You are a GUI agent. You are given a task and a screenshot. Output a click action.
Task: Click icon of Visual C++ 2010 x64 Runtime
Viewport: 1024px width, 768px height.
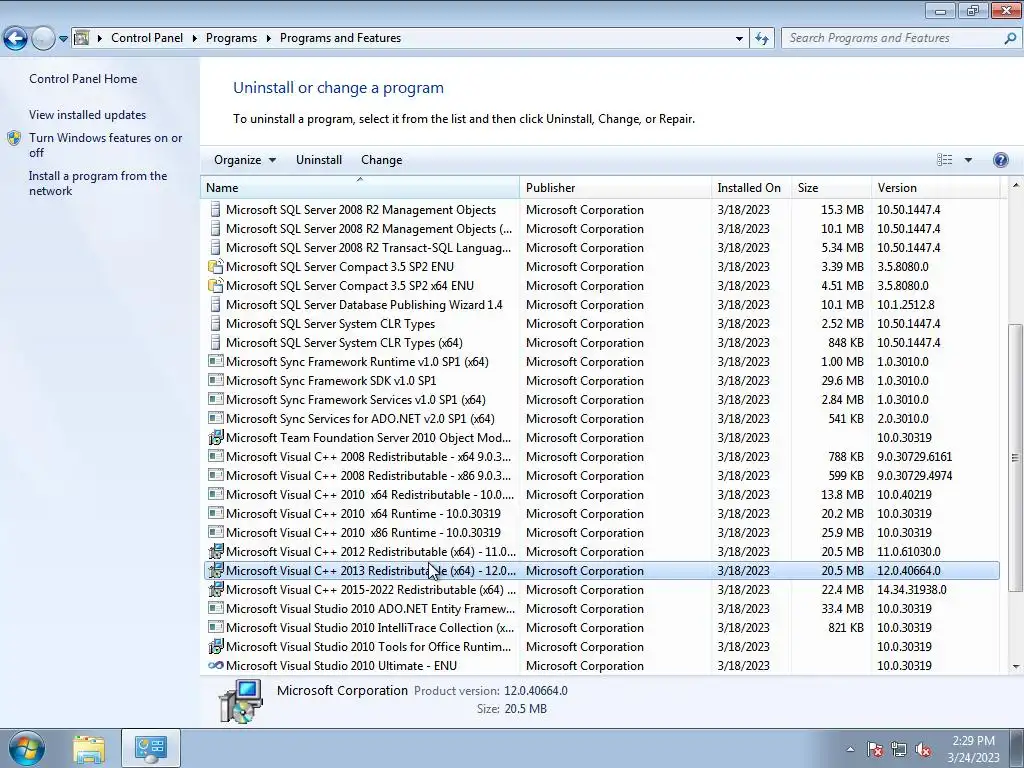tap(216, 513)
